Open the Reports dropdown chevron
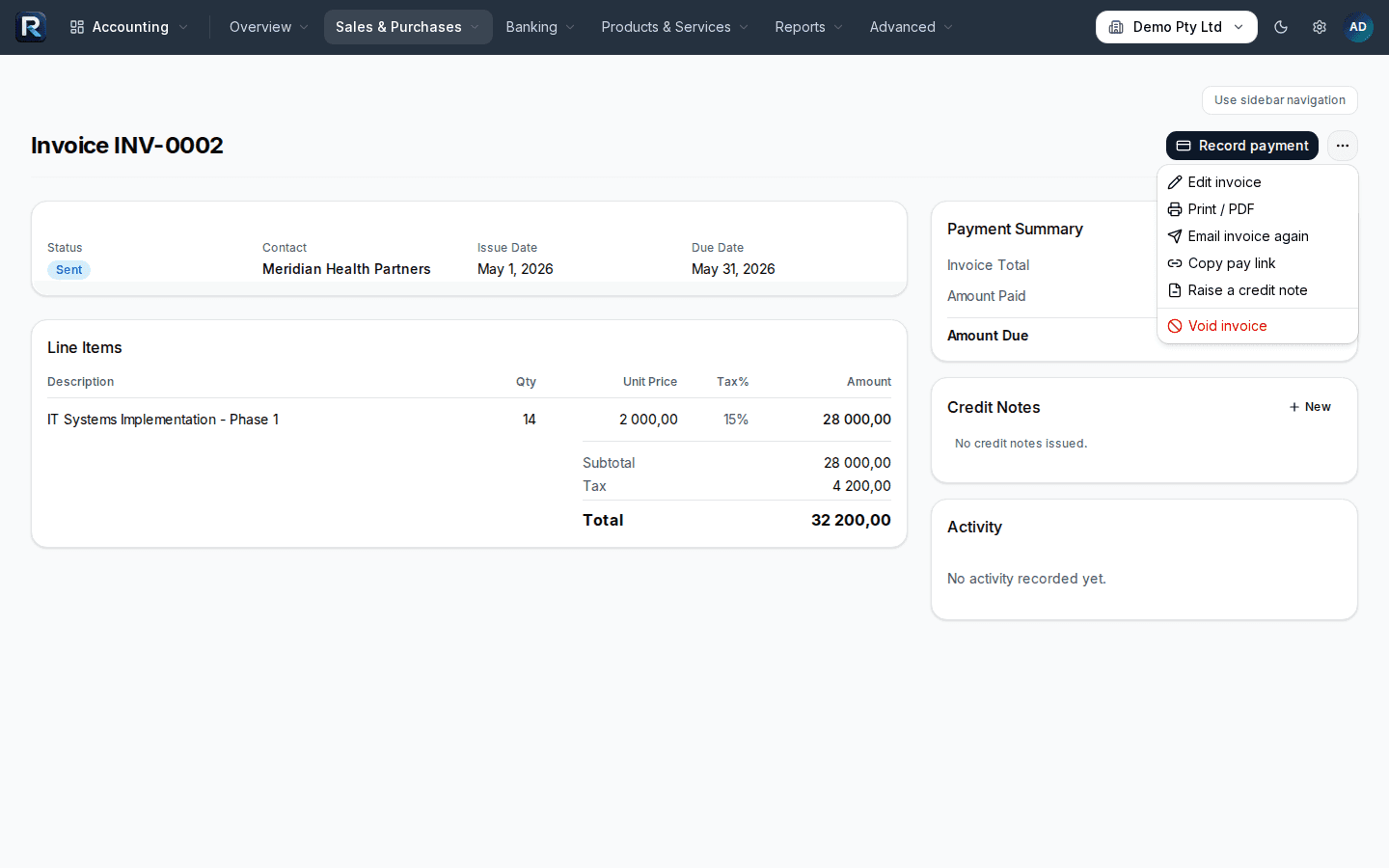Screen dimensions: 1389x868 coord(838,27)
